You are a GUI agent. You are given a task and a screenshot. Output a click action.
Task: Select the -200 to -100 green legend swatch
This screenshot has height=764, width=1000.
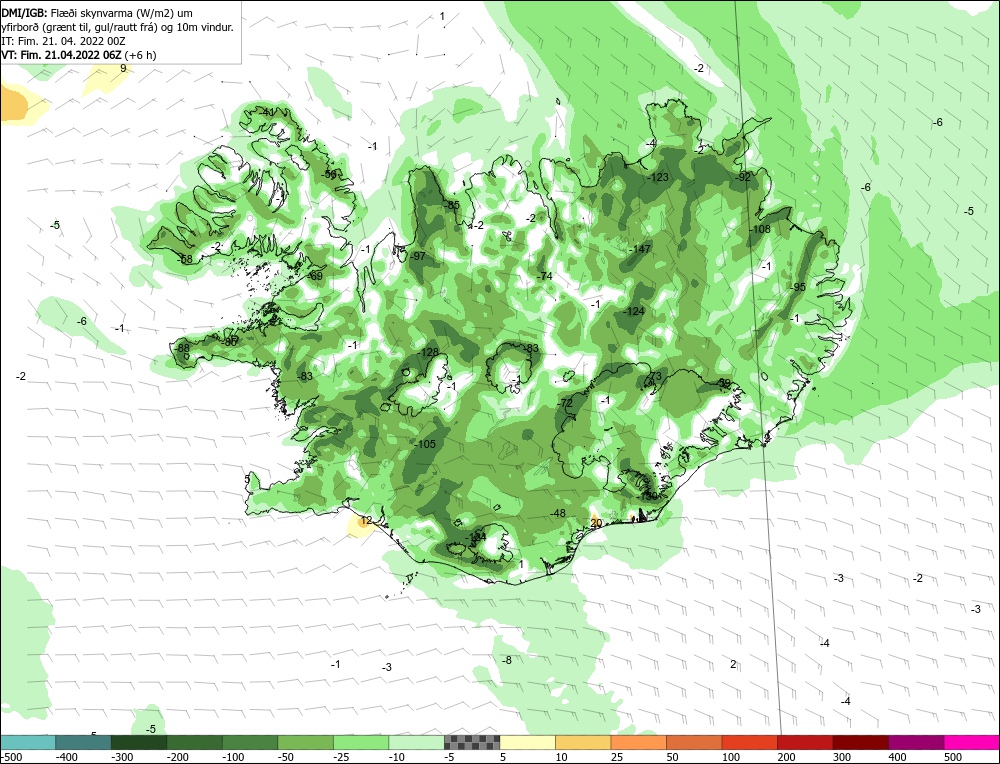(x=194, y=742)
